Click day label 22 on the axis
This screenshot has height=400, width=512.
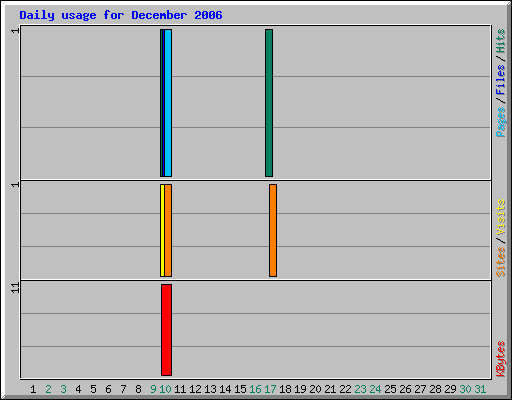point(345,389)
